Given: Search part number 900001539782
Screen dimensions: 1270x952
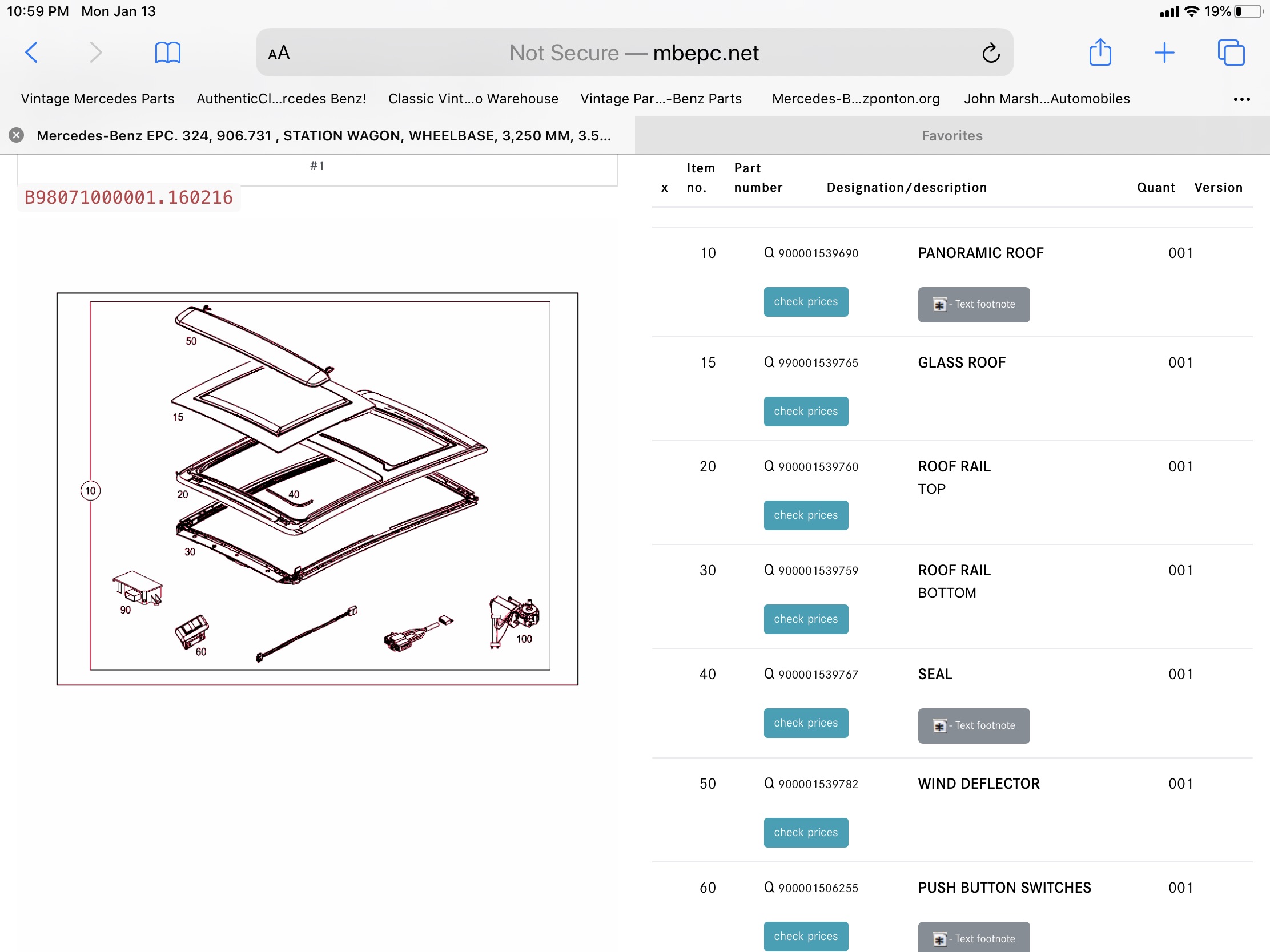Looking at the screenshot, I should (811, 784).
